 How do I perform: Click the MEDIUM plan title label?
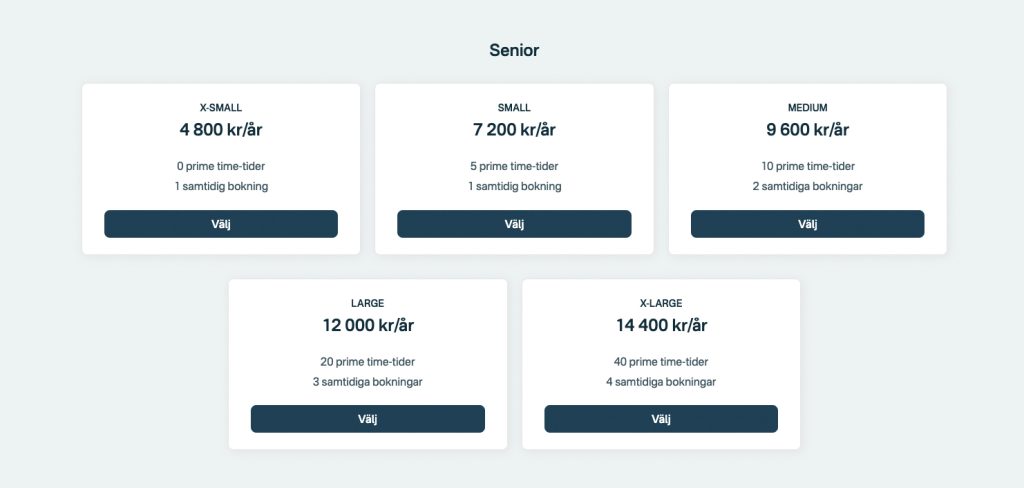[807, 108]
